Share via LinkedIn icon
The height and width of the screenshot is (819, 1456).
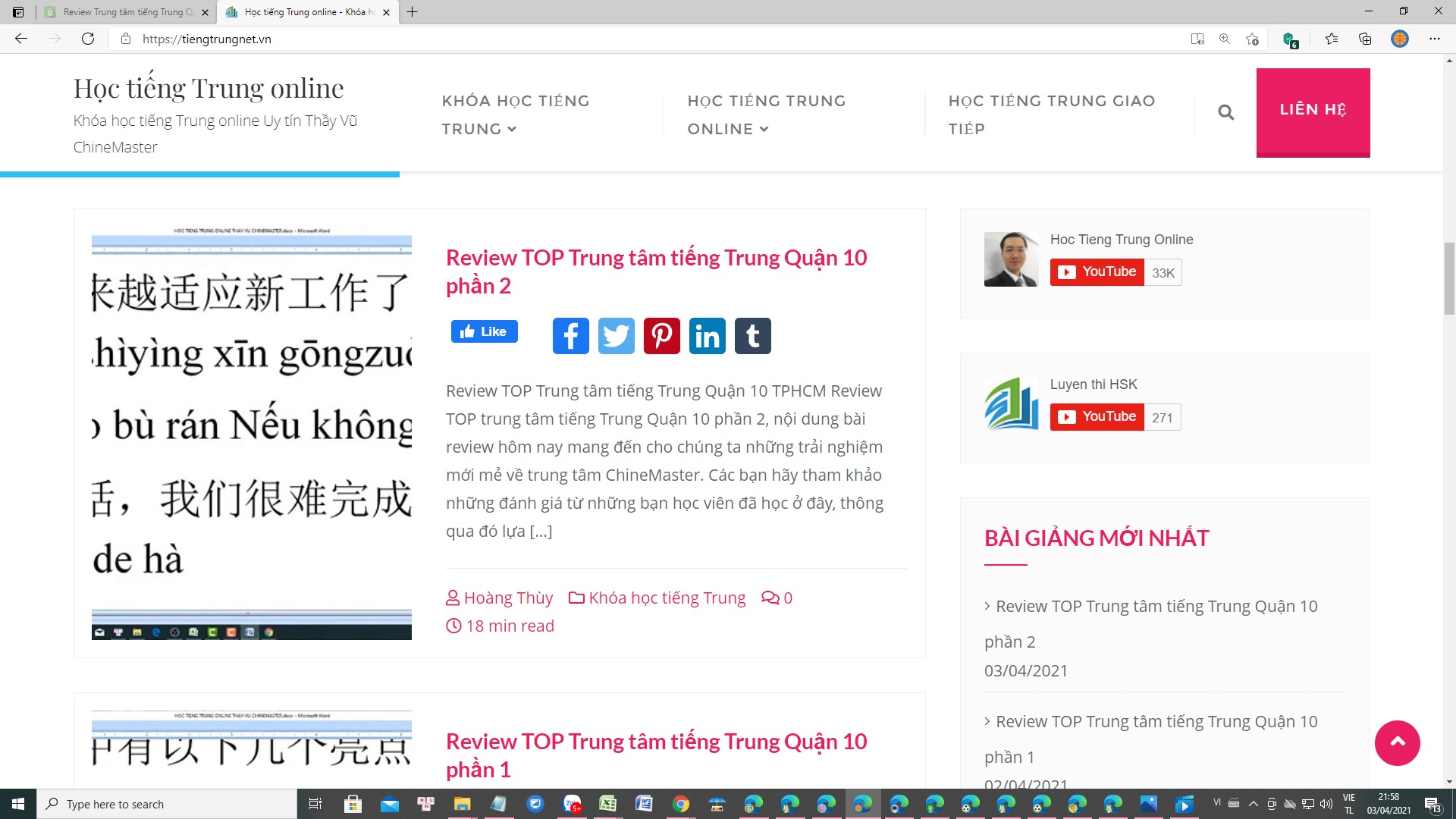(707, 336)
